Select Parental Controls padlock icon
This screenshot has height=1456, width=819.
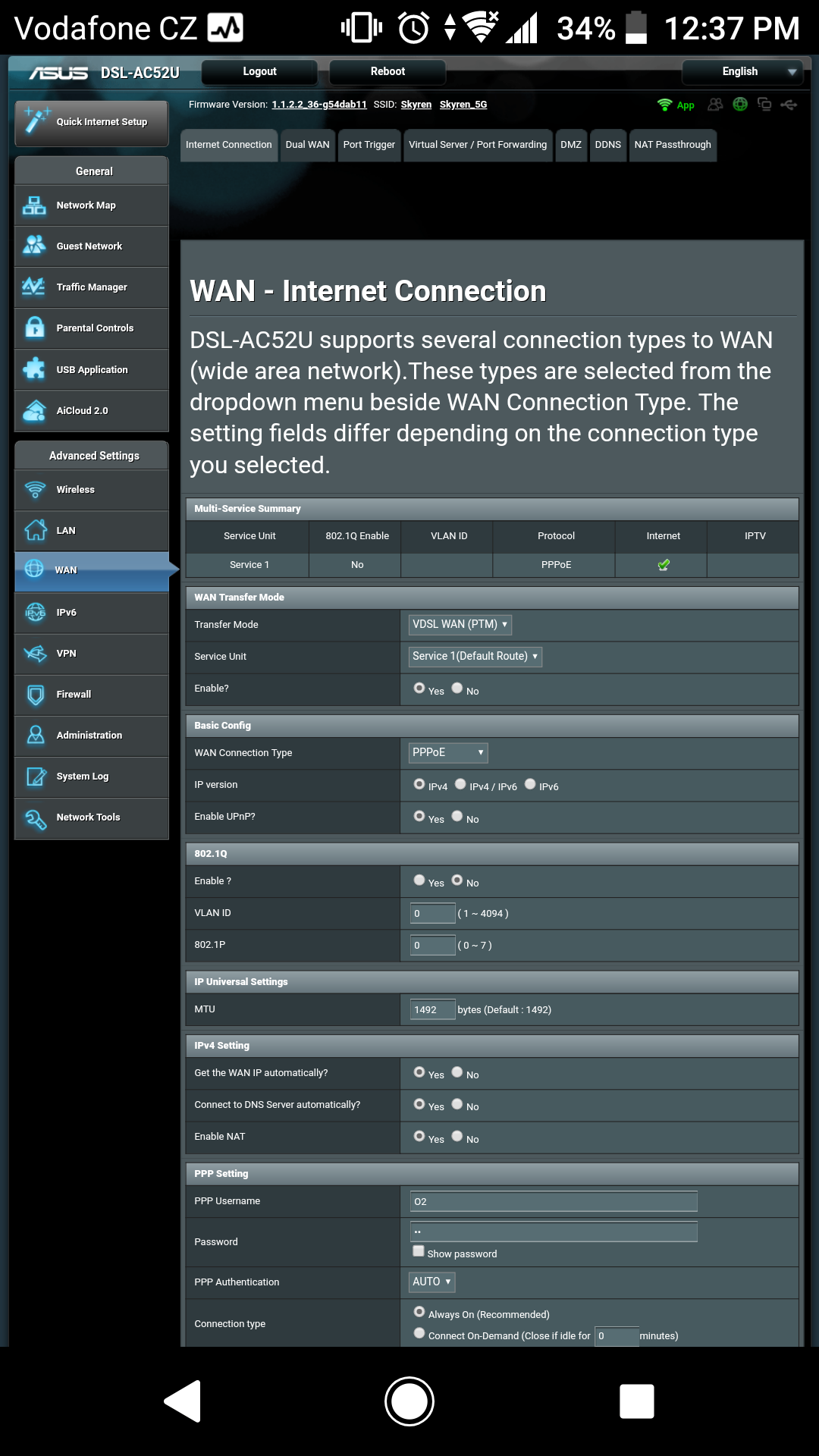(34, 328)
